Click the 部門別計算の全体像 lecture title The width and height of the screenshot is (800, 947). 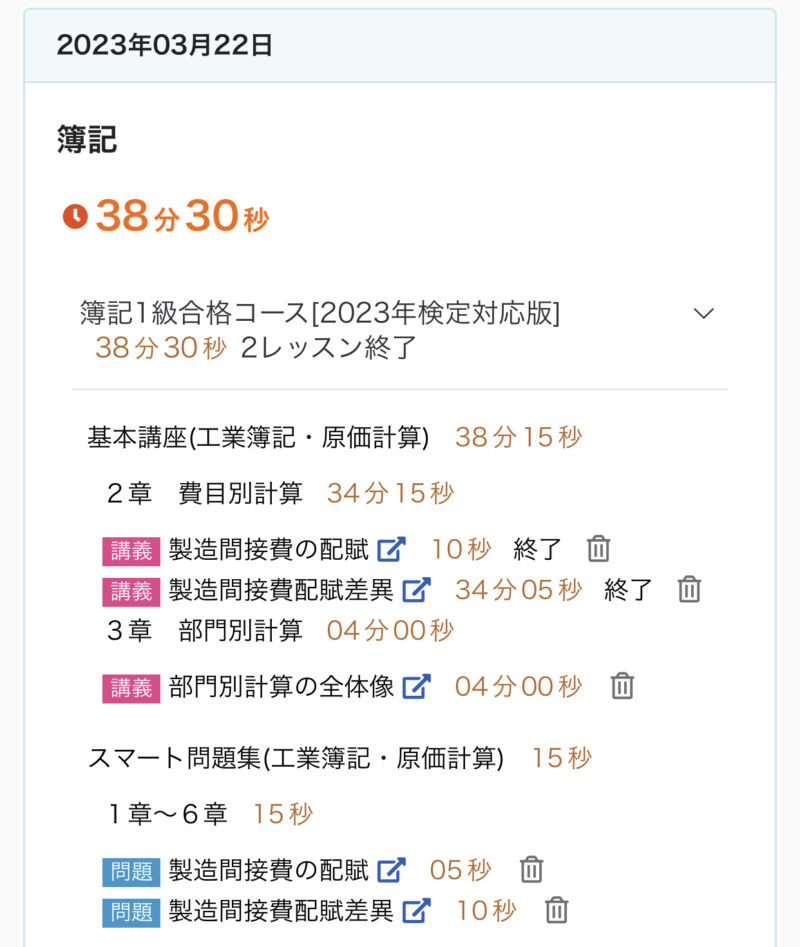(x=281, y=687)
